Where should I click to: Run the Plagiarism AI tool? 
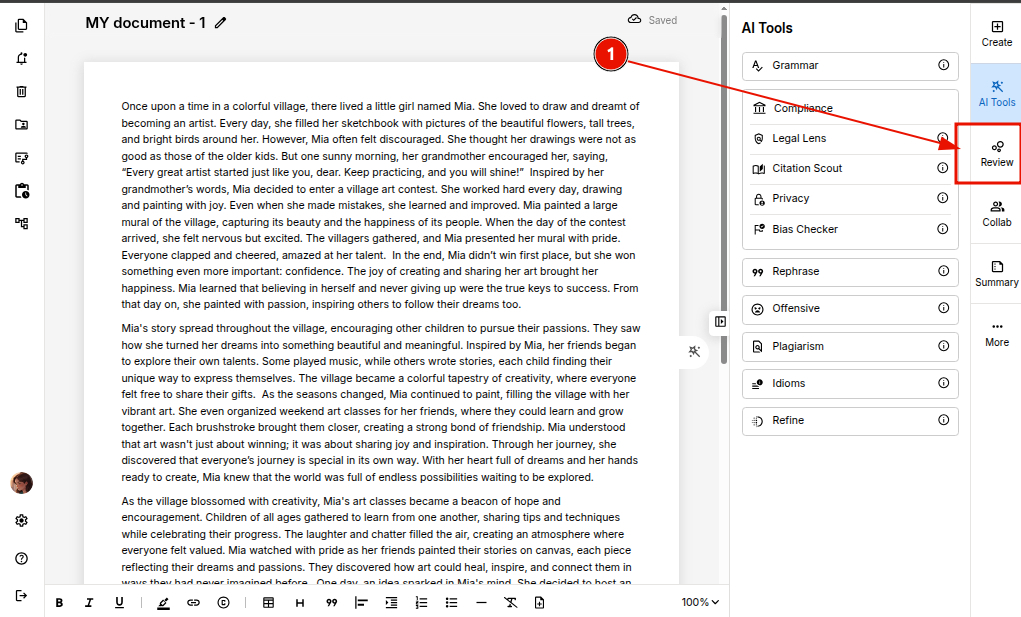(849, 346)
